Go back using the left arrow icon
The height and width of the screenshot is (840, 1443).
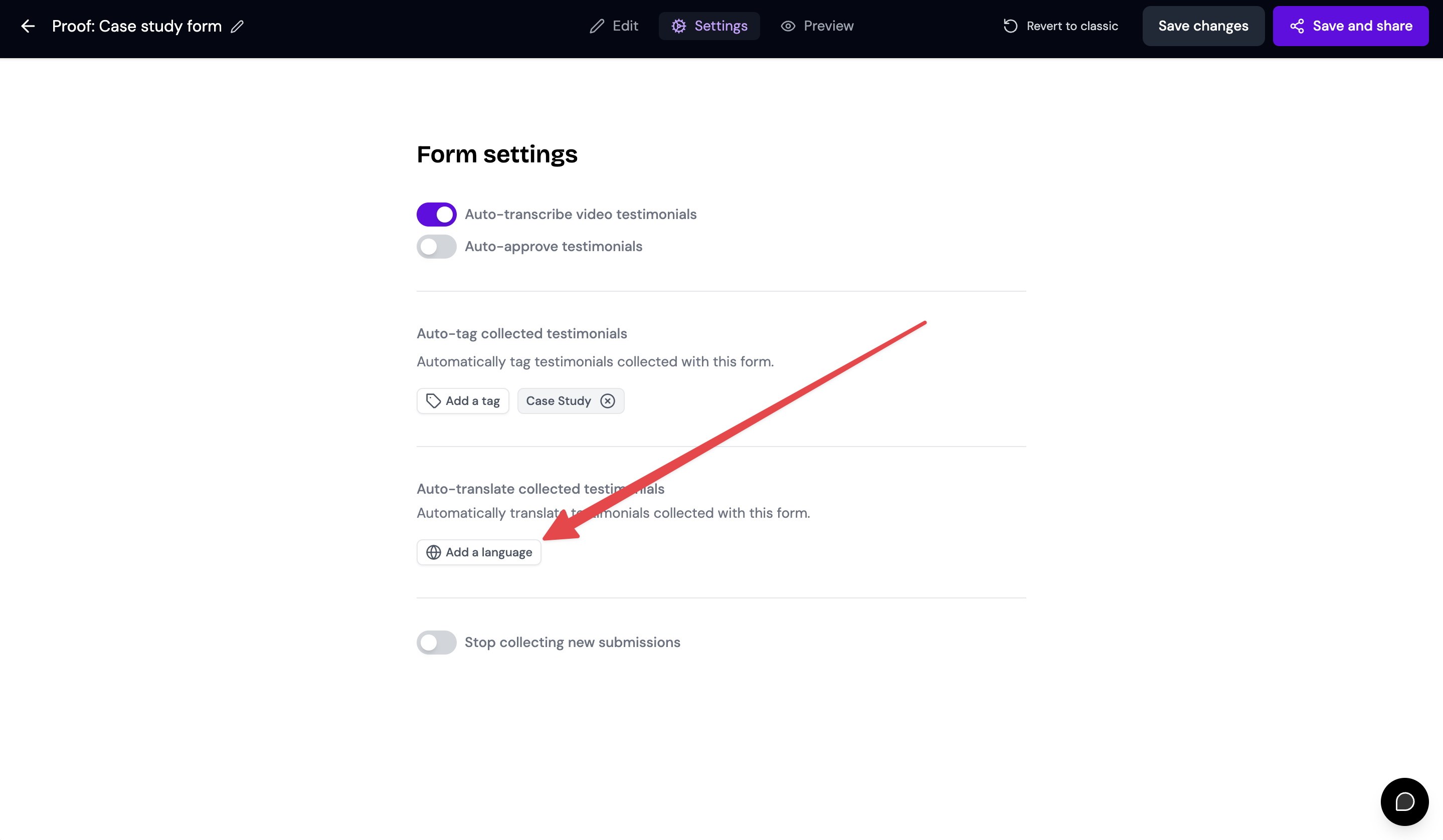28,26
